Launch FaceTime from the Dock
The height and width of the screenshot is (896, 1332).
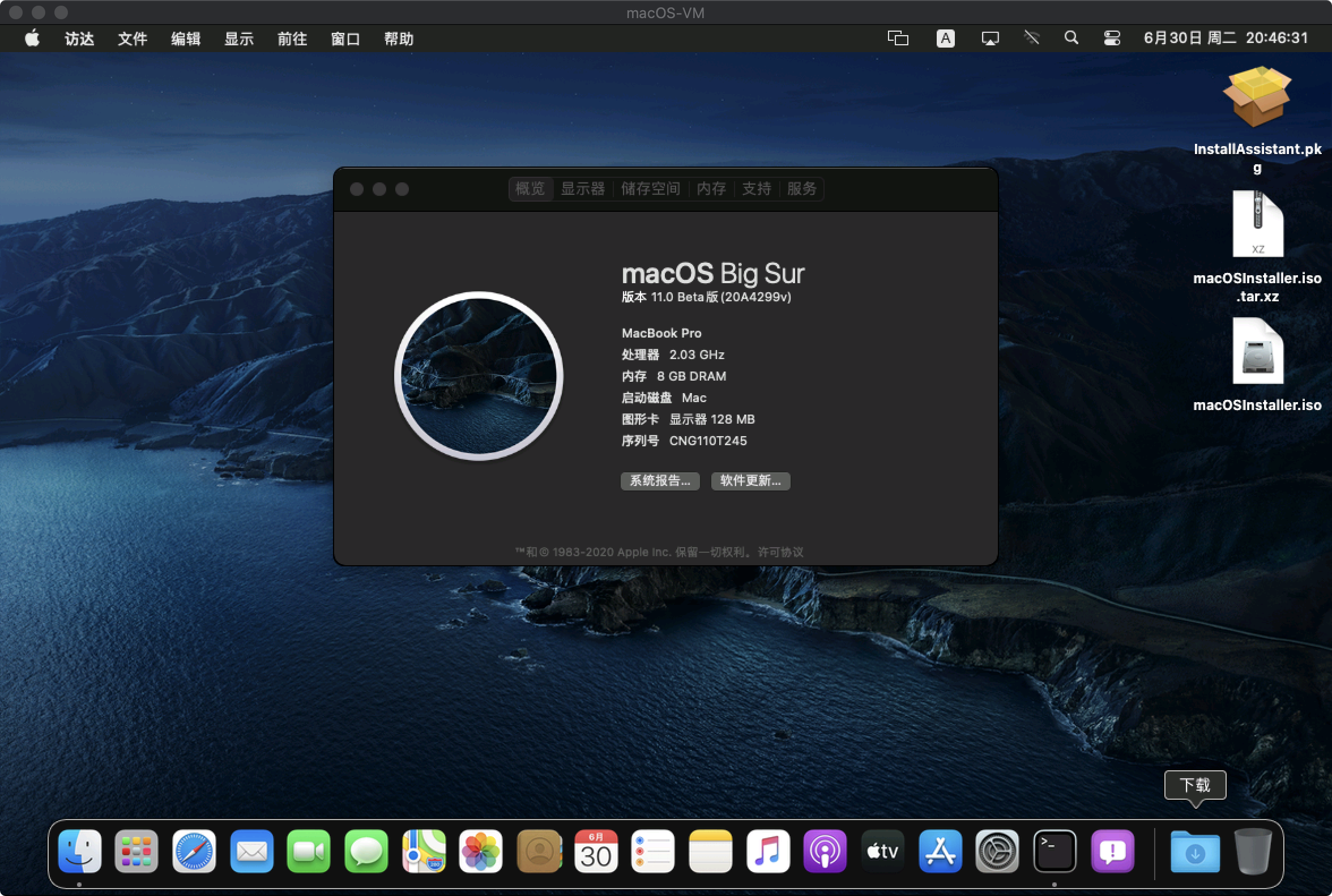point(309,851)
